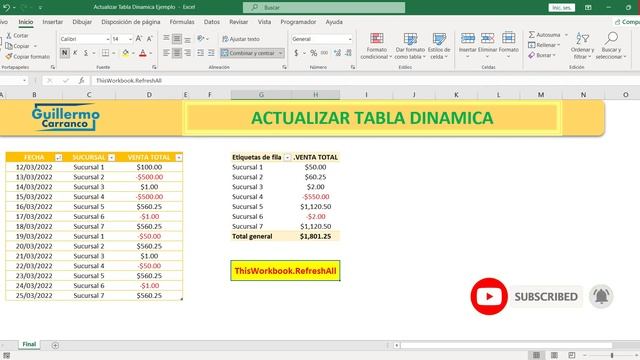Open Dar formato como tabla

click(x=410, y=46)
